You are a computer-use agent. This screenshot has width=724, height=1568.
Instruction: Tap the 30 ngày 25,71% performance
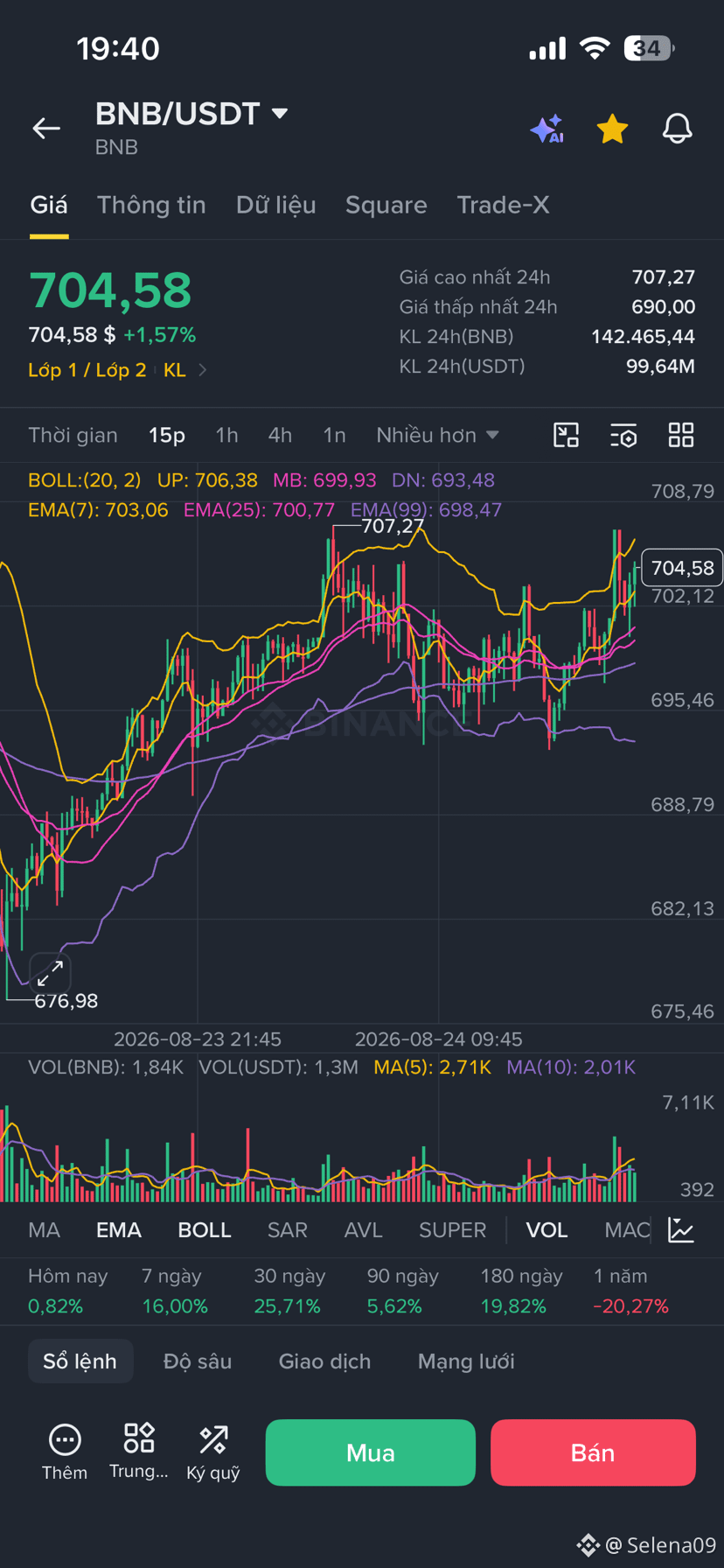pyautogui.click(x=289, y=1291)
